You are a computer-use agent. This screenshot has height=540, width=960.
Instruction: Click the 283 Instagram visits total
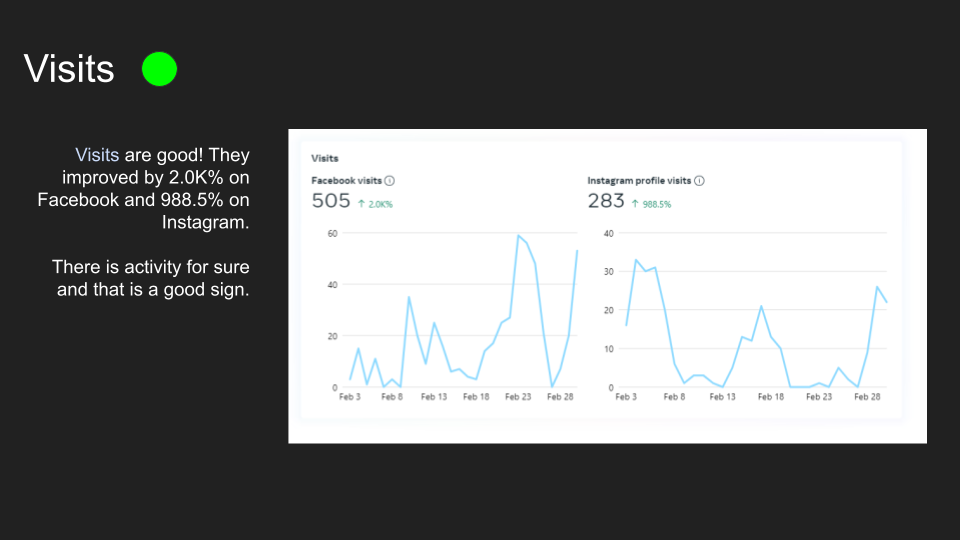606,202
